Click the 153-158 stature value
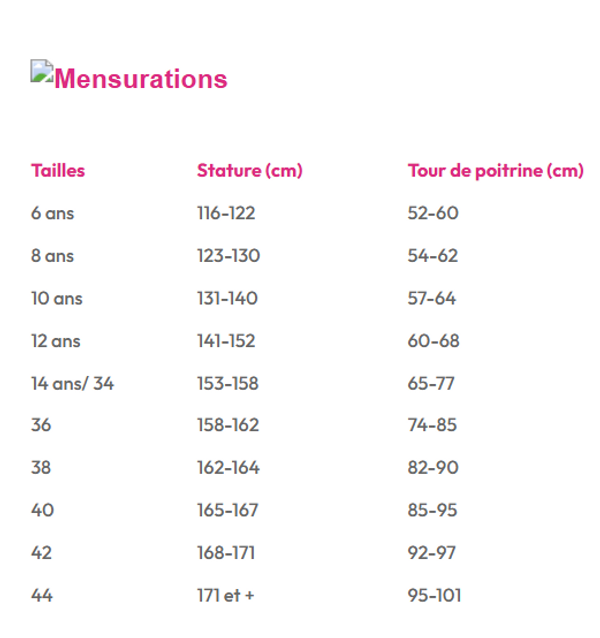The height and width of the screenshot is (638, 600). pyautogui.click(x=227, y=383)
